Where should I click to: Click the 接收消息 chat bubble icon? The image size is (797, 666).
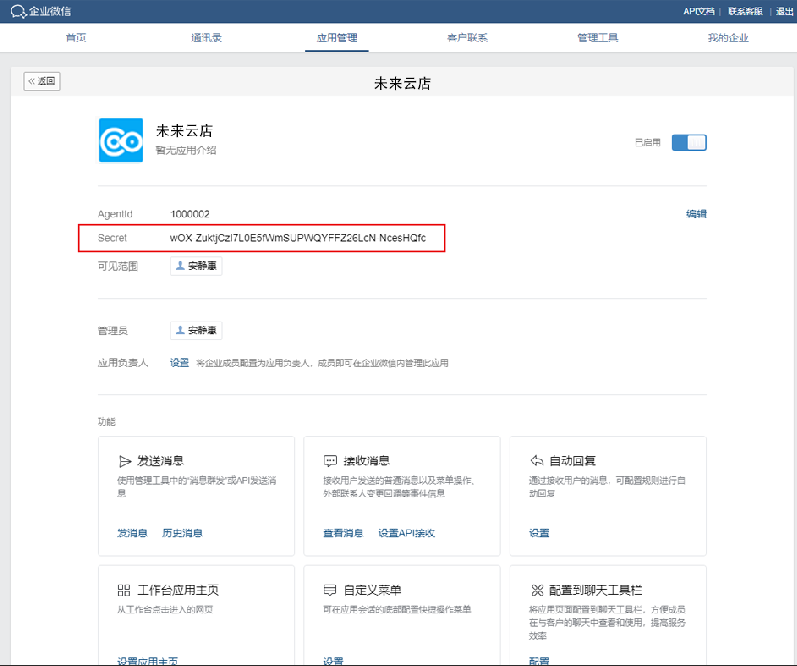click(330, 461)
